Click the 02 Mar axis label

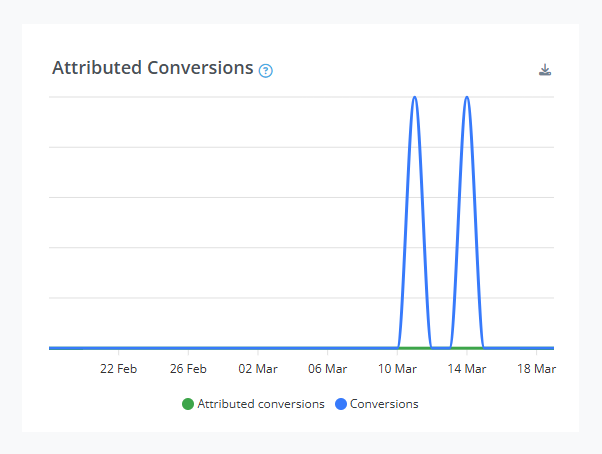(x=258, y=369)
